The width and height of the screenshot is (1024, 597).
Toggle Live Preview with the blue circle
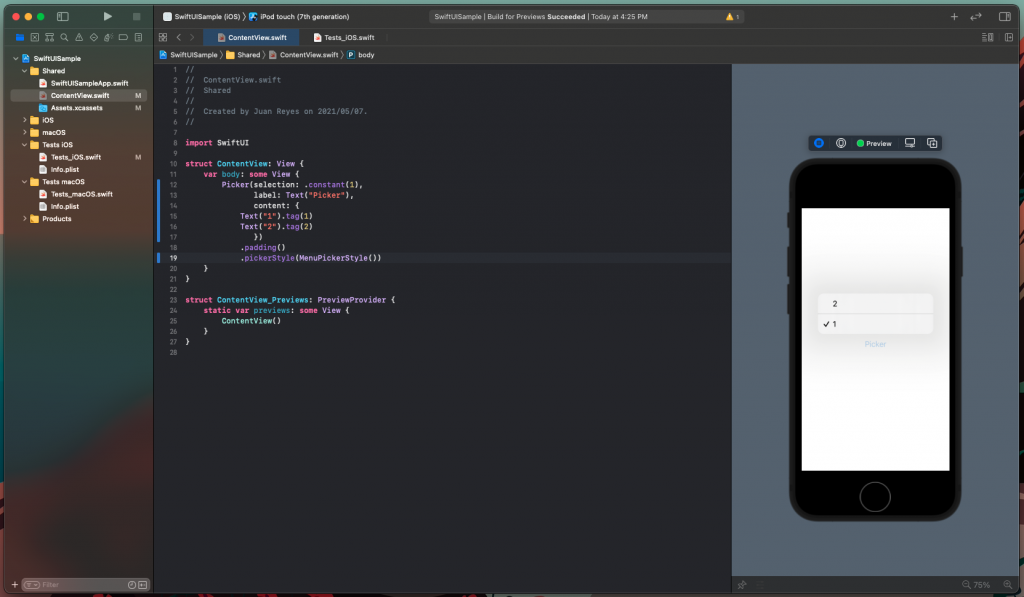(819, 143)
